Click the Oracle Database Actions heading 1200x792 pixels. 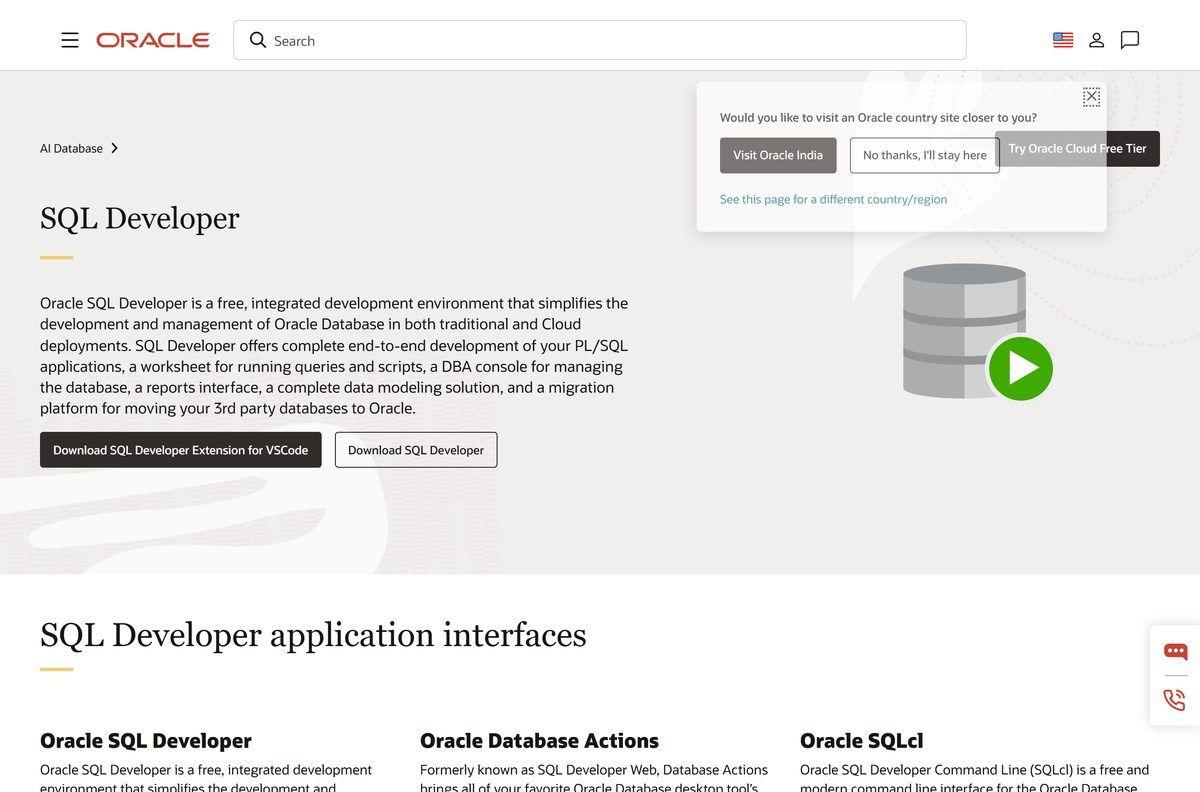click(539, 741)
